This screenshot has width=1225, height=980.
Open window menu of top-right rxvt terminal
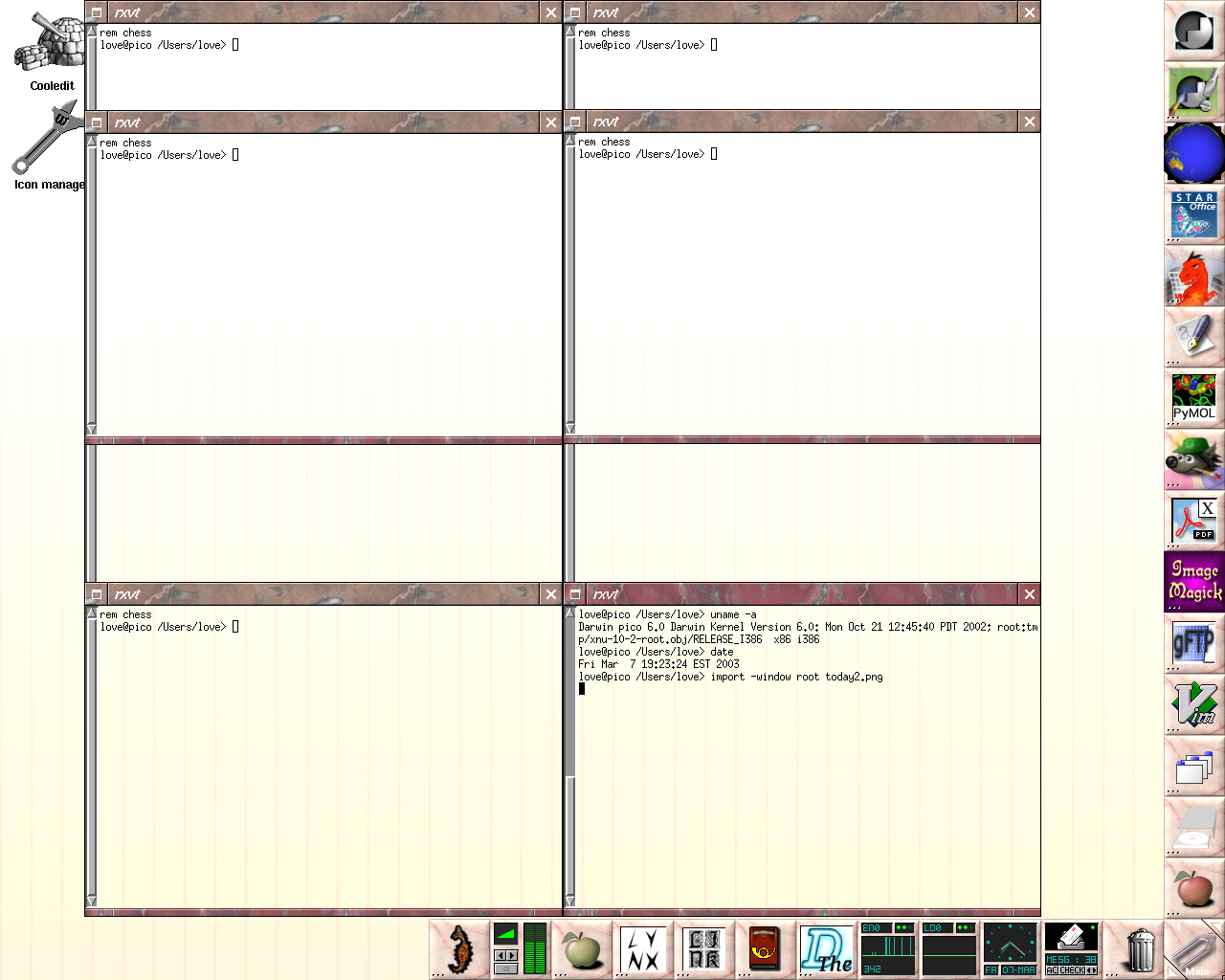575,12
